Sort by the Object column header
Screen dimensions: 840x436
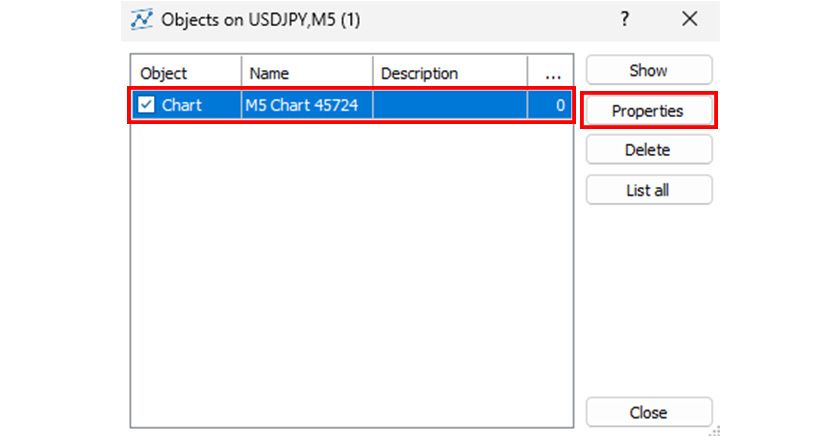pos(186,73)
